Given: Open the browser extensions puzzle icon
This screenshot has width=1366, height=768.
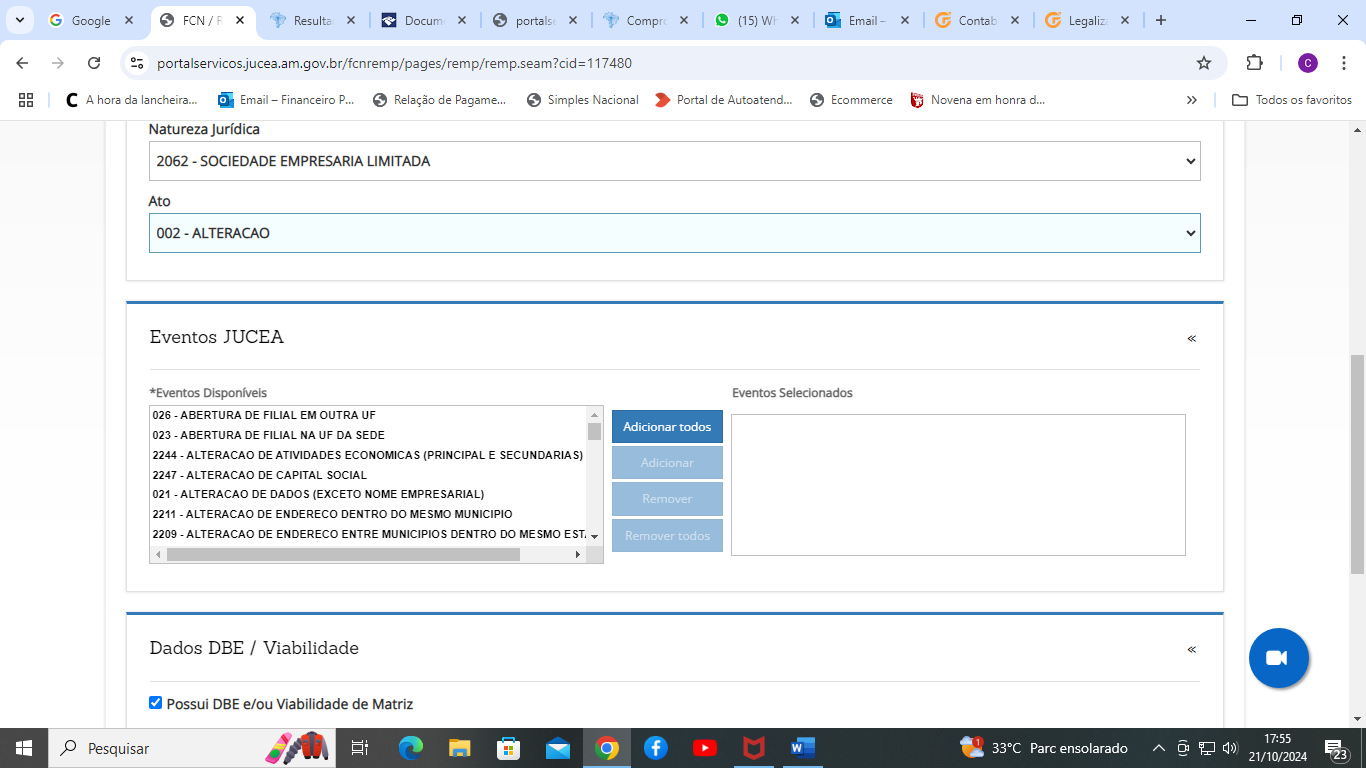Looking at the screenshot, I should [1254, 63].
